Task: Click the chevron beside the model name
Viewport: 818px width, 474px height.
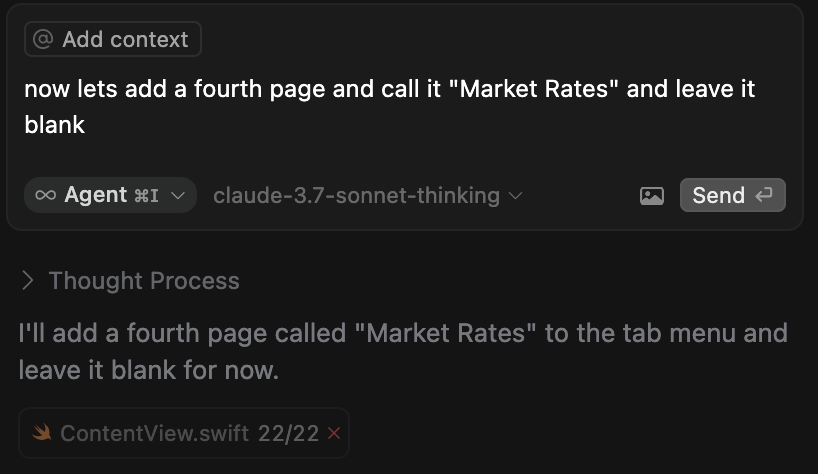Action: click(x=515, y=196)
